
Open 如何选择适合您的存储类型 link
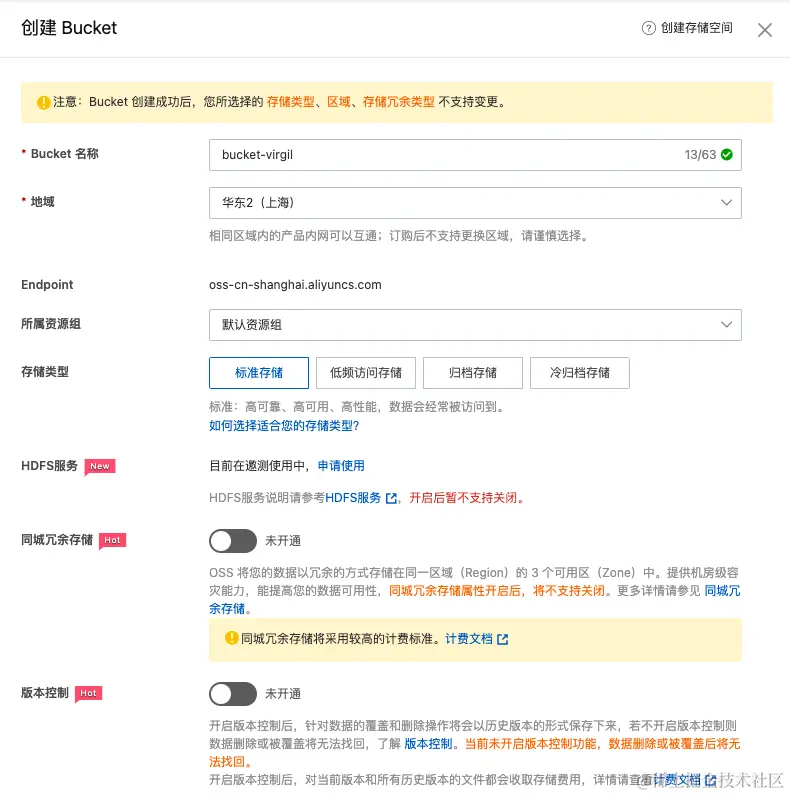tap(284, 426)
